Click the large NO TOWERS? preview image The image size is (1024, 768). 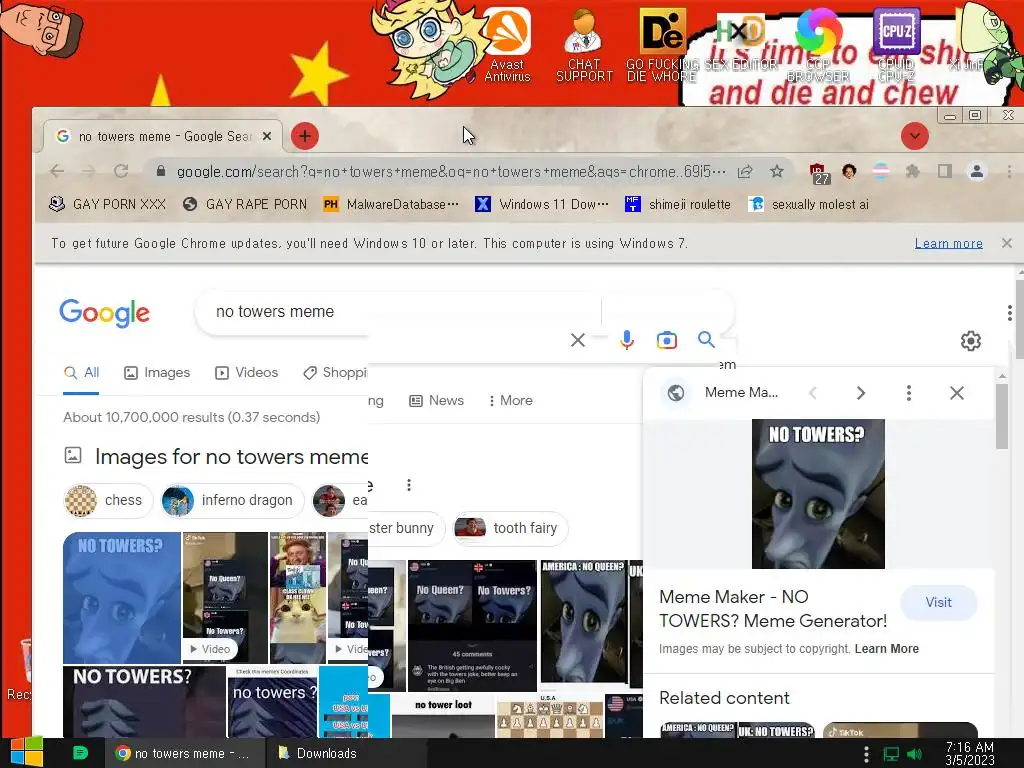[818, 494]
